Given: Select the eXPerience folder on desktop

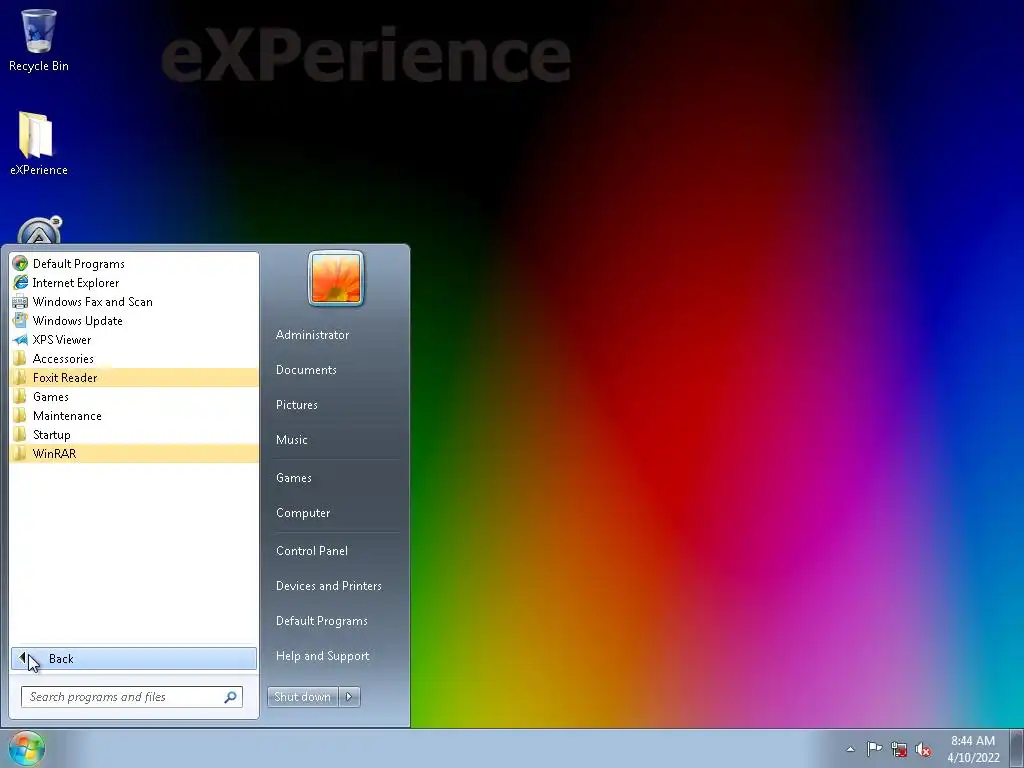Looking at the screenshot, I should 39,144.
